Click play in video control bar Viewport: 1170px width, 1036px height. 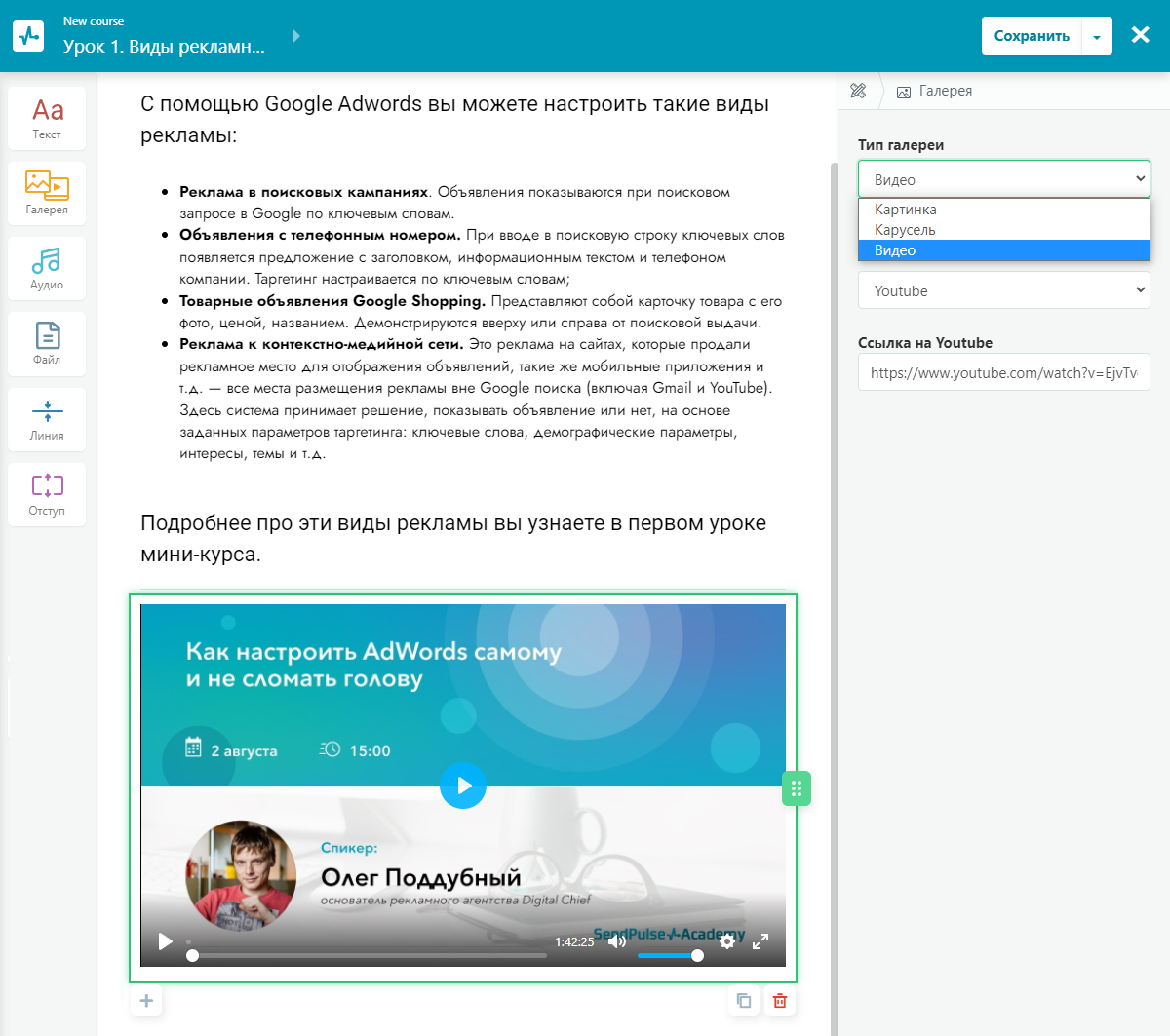[x=166, y=941]
